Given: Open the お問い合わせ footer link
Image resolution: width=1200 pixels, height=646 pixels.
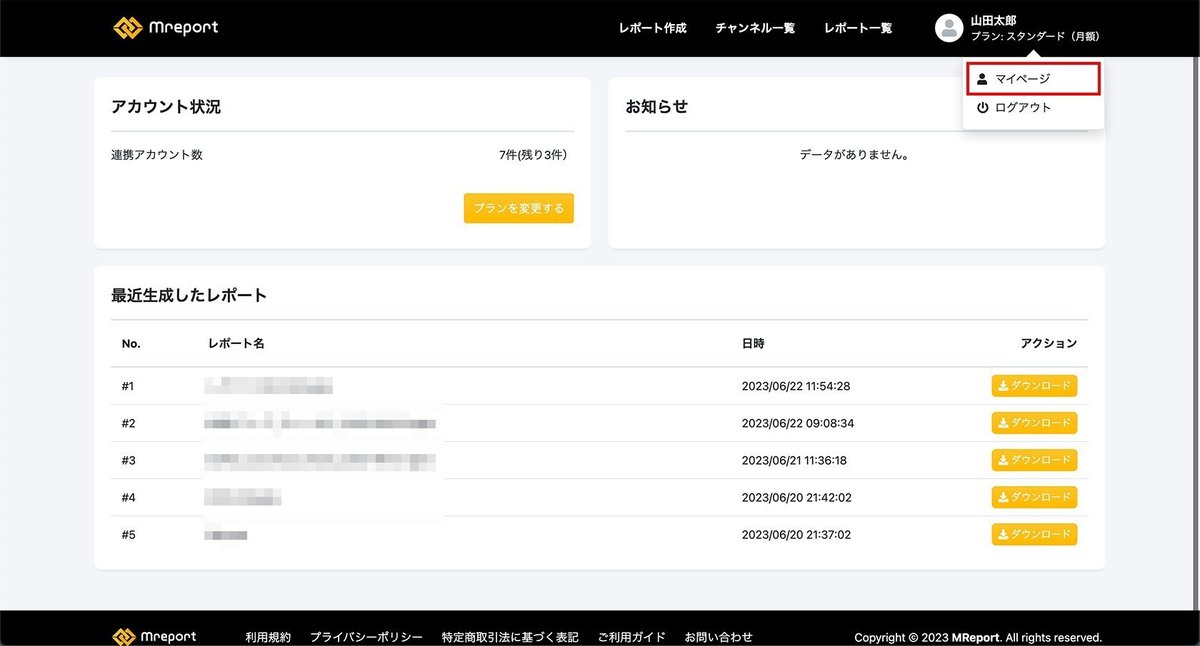Looking at the screenshot, I should point(719,637).
